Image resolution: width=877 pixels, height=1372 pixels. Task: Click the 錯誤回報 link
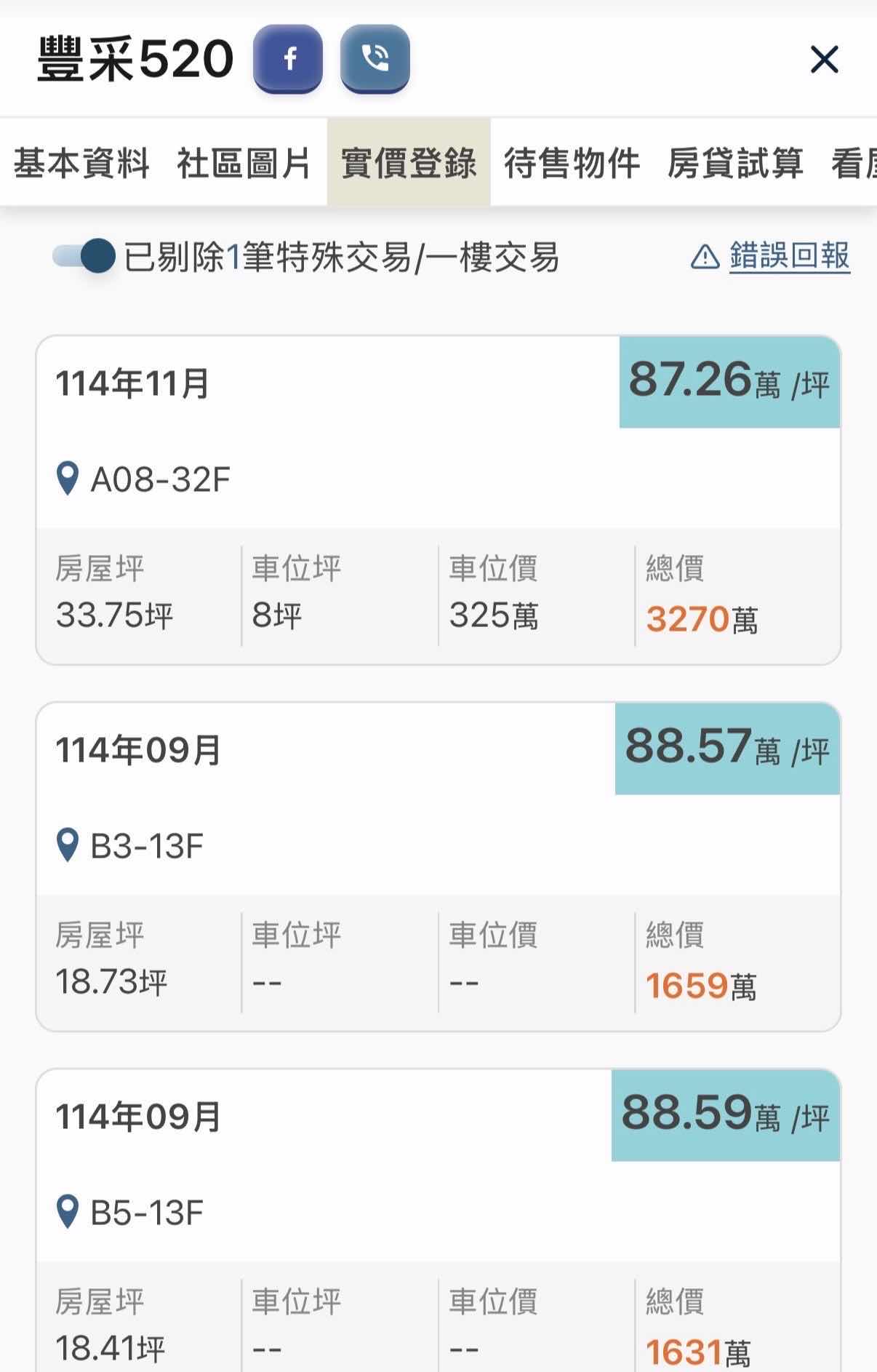click(x=789, y=256)
